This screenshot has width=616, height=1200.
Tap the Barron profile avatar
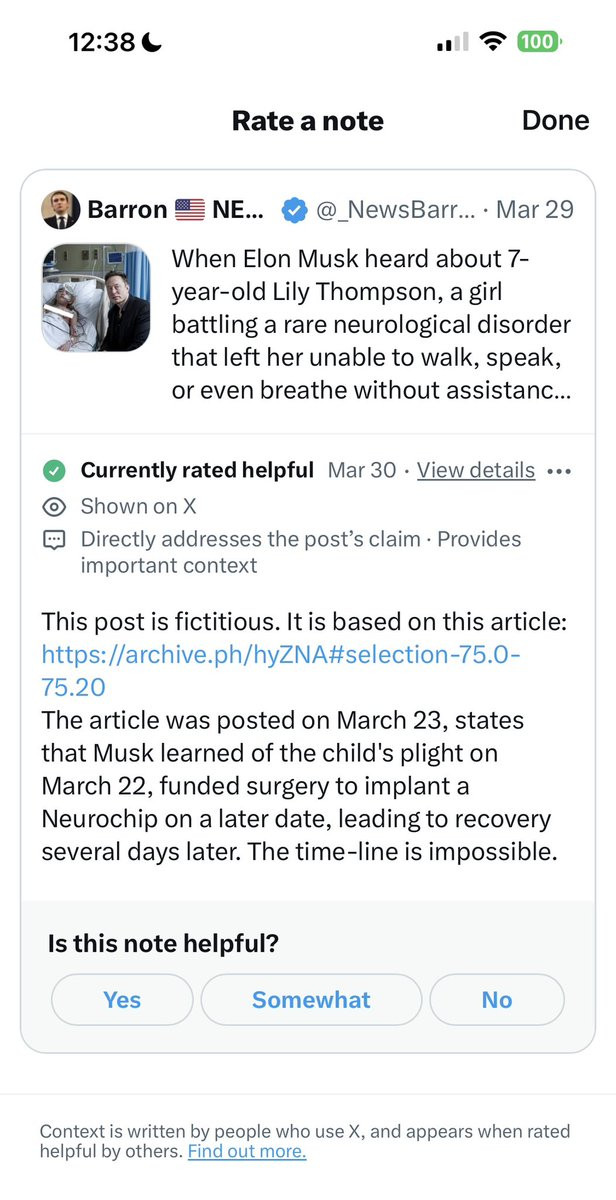(x=61, y=210)
